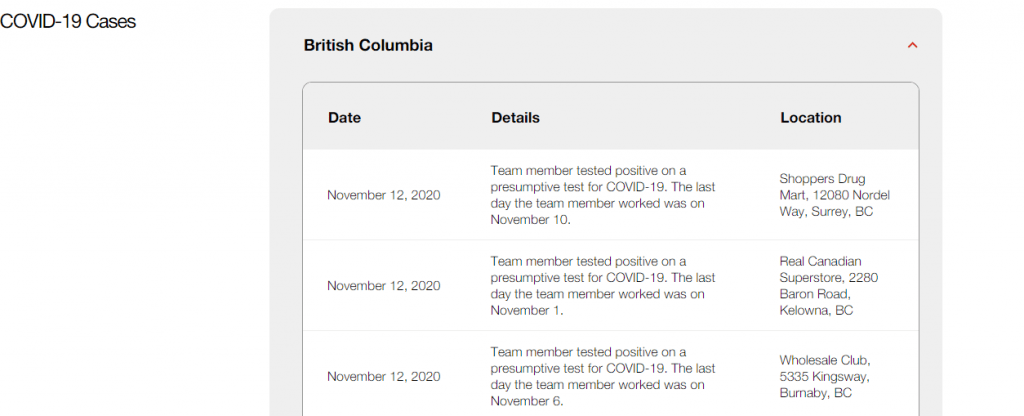Click the Location column header
The height and width of the screenshot is (416, 1024).
click(x=810, y=118)
